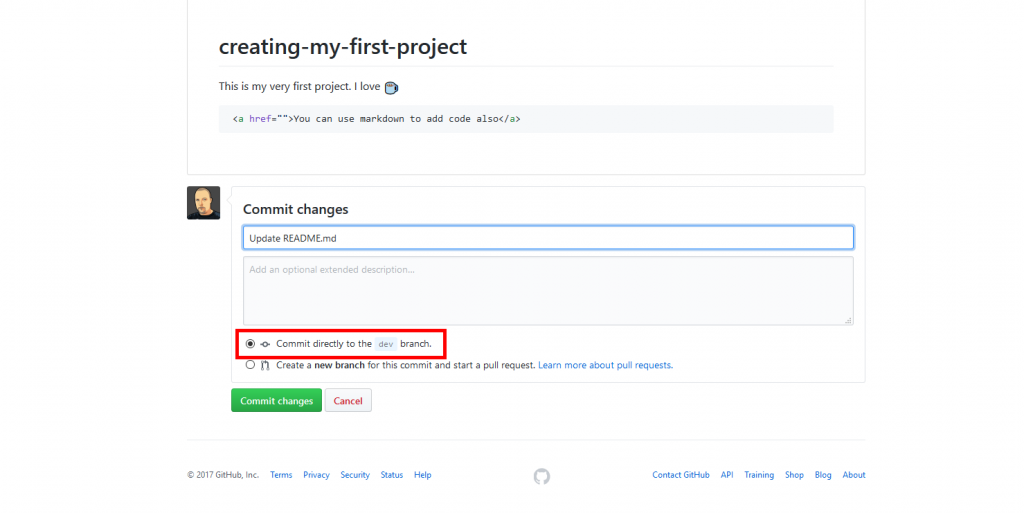This screenshot has width=1024, height=513.
Task: Cancel the commit
Action: pyautogui.click(x=348, y=401)
